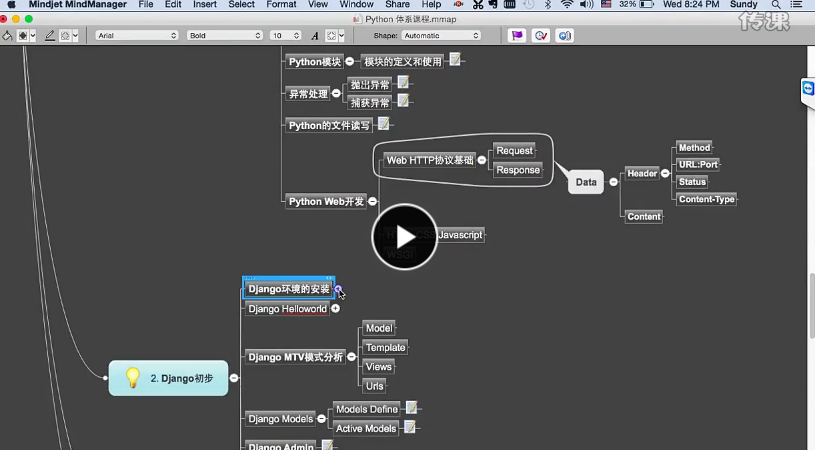Expand the Django Helloworld topic
Viewport: 815px width, 473px height.
point(336,308)
